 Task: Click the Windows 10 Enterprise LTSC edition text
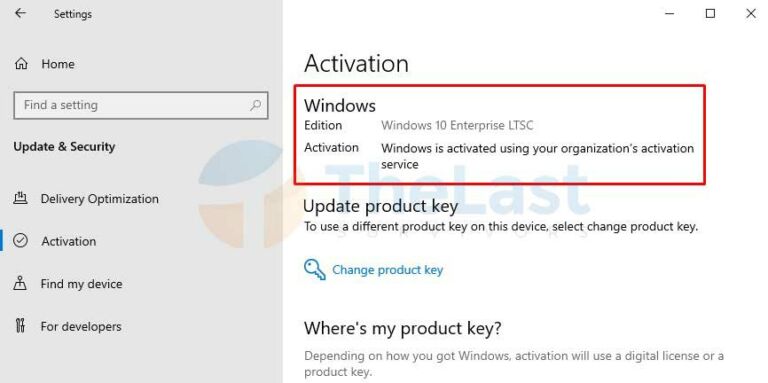[x=457, y=125]
